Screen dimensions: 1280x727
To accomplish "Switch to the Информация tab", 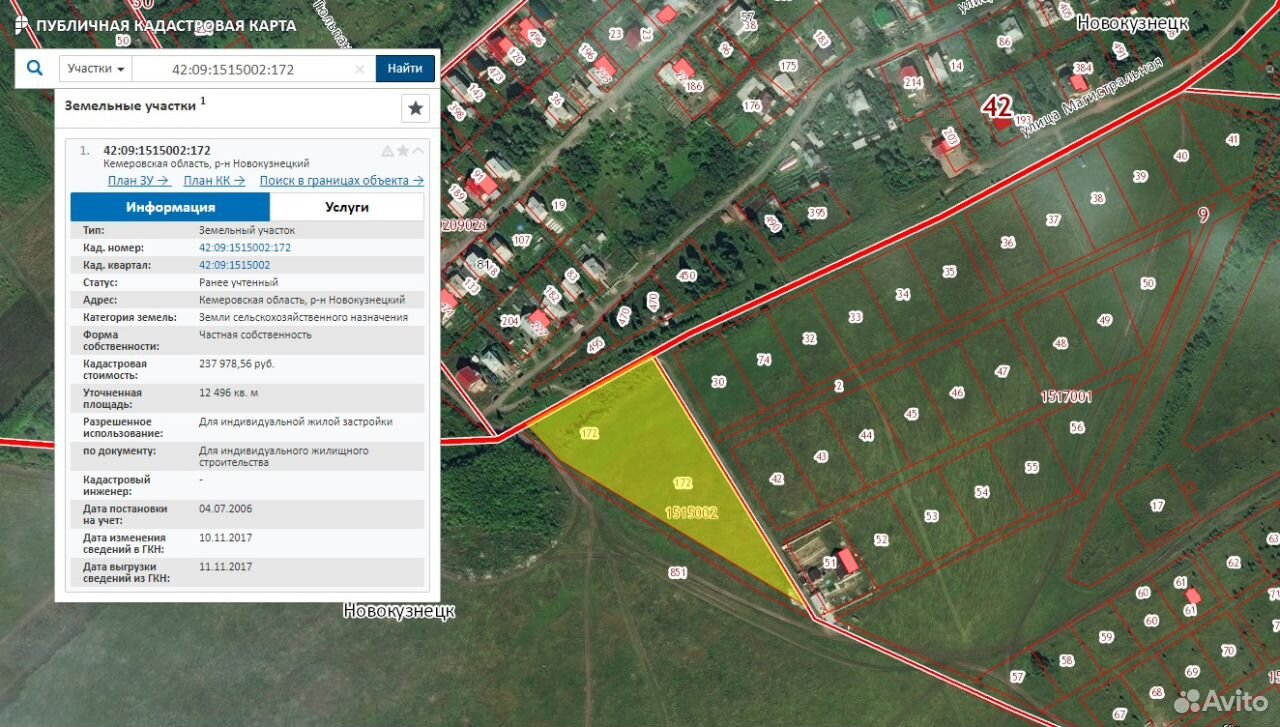I will (x=170, y=207).
